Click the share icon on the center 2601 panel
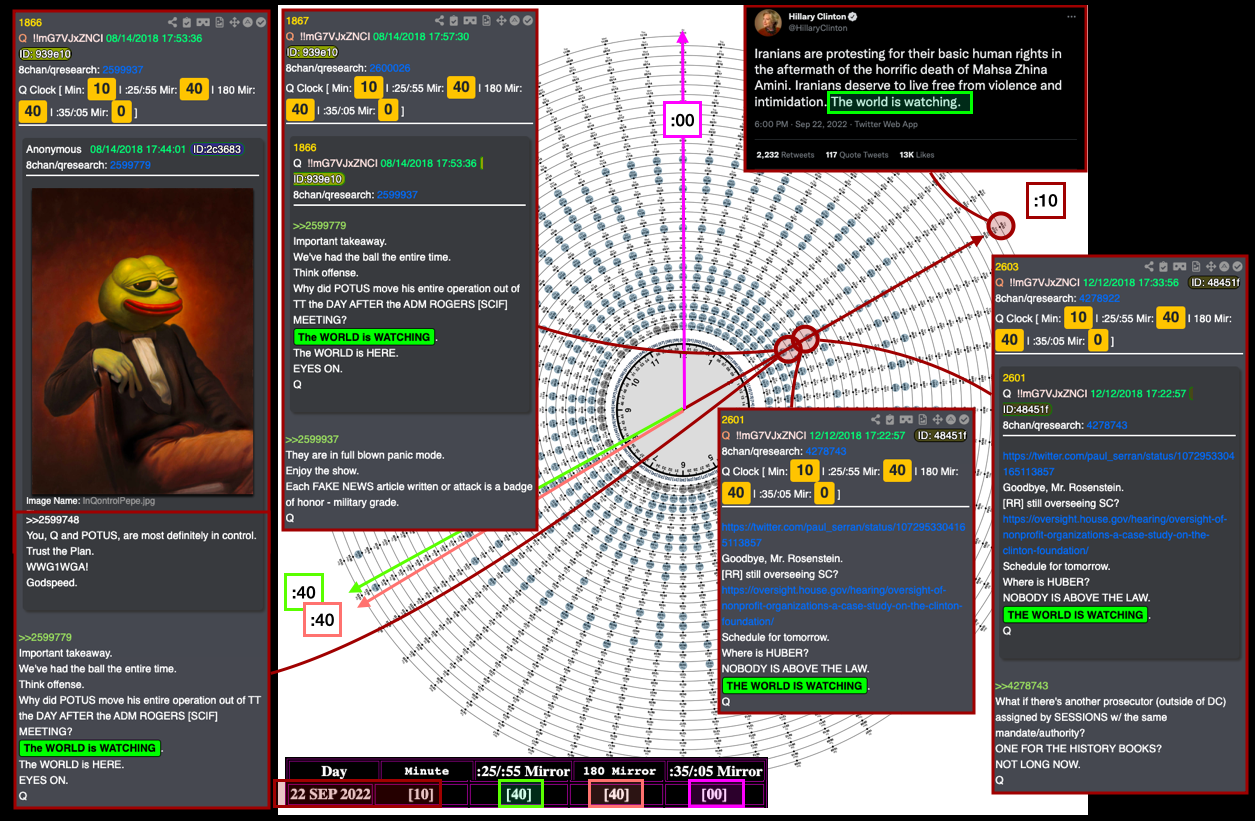The height and width of the screenshot is (821, 1255). (x=876, y=420)
